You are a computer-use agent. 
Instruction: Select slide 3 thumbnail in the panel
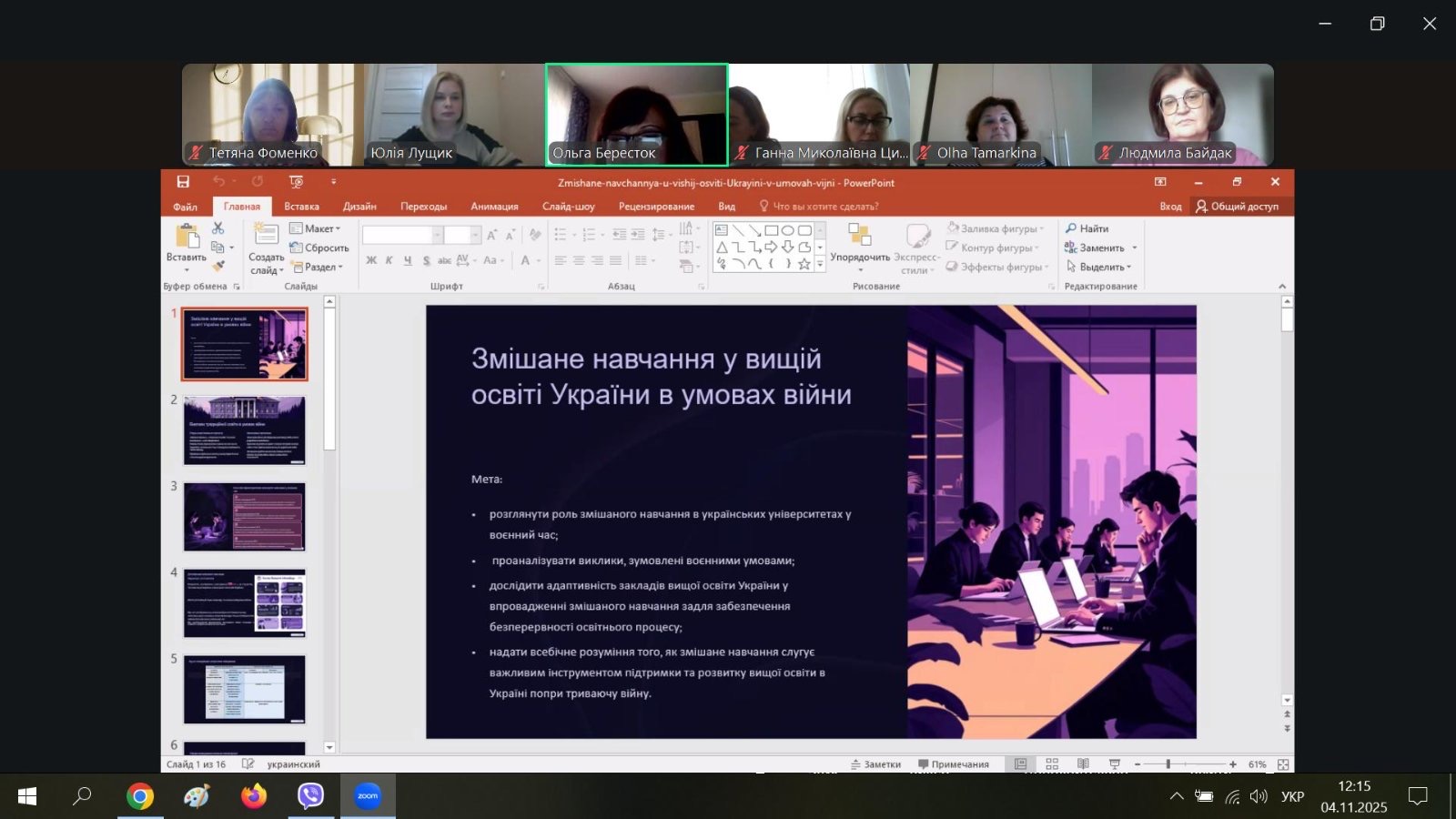244,517
